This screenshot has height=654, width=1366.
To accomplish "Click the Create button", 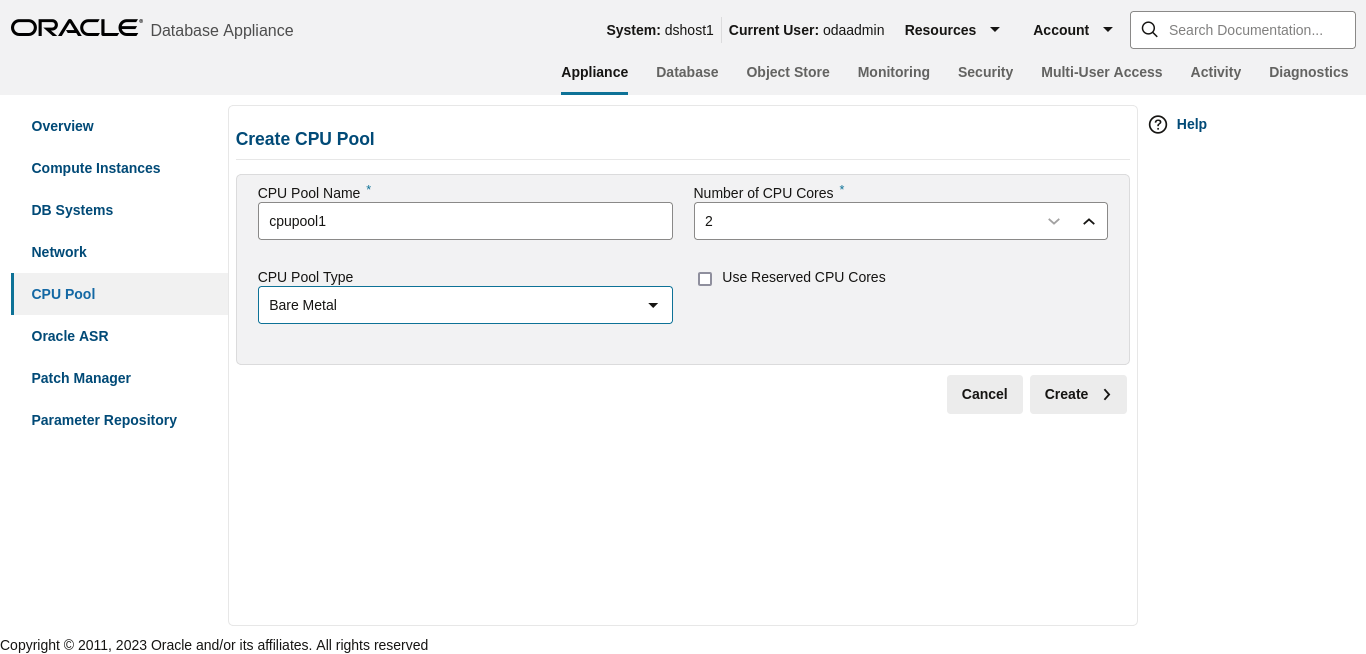I will click(x=1078, y=394).
